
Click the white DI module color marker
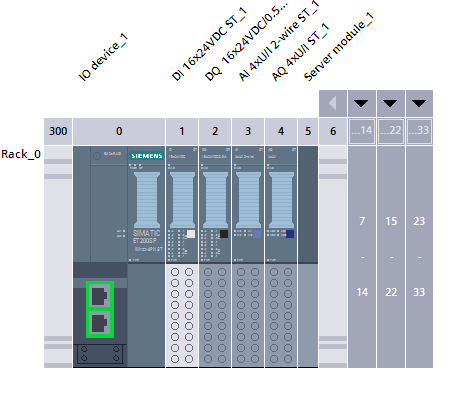(191, 234)
